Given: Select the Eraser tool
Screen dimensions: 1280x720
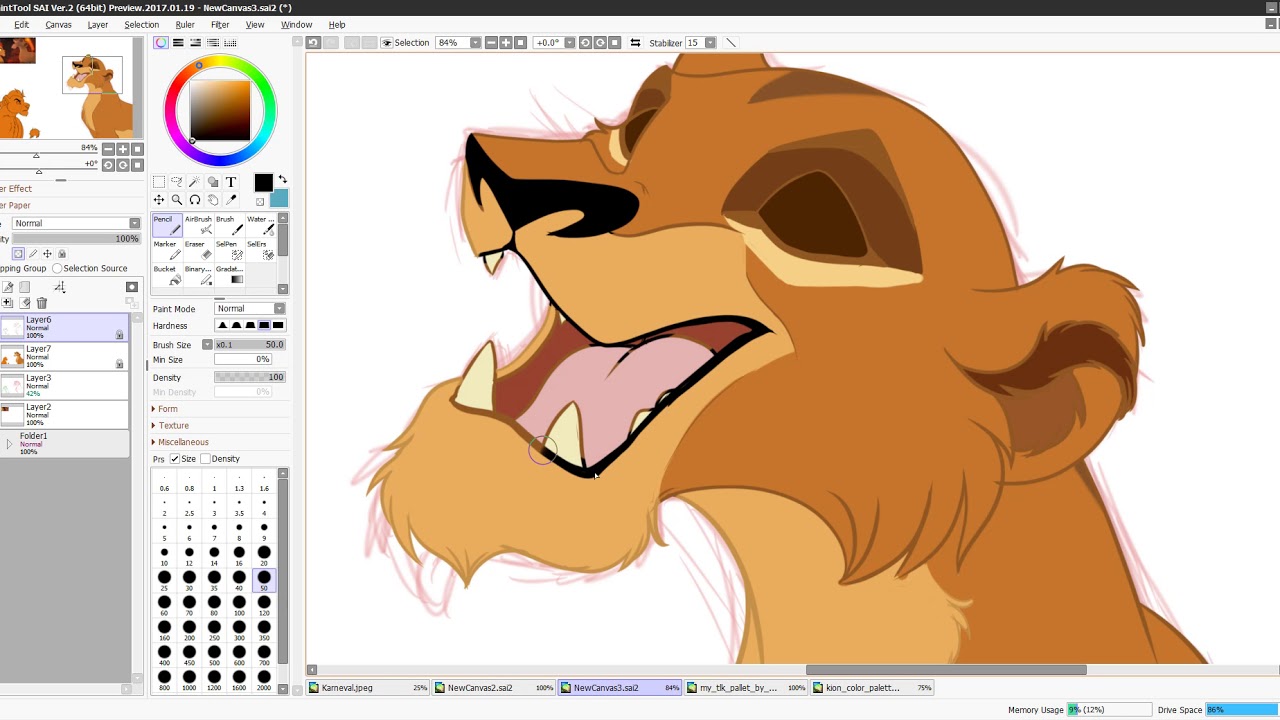Looking at the screenshot, I should [x=198, y=250].
